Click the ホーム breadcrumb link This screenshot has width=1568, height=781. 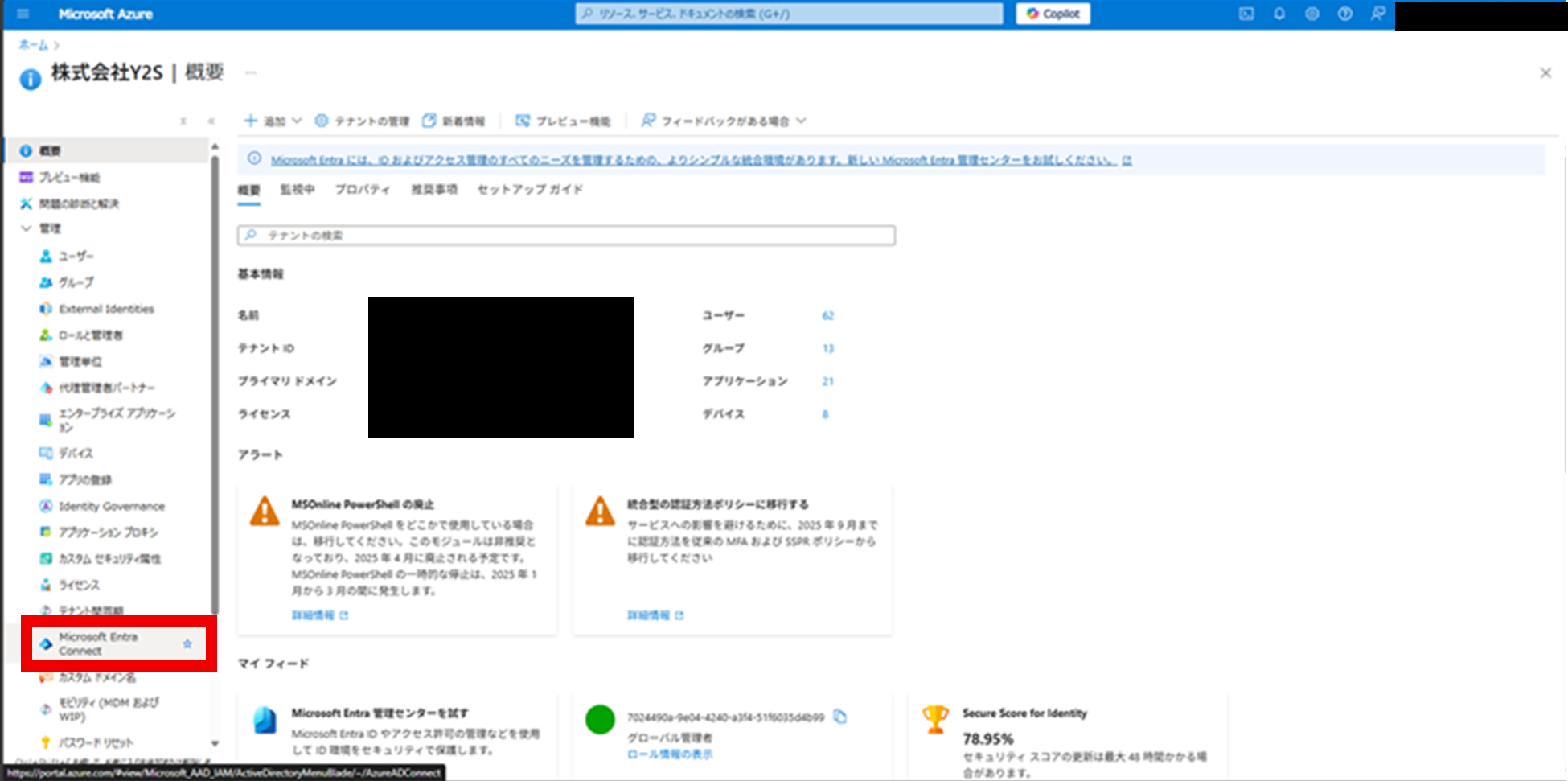pyautogui.click(x=34, y=45)
